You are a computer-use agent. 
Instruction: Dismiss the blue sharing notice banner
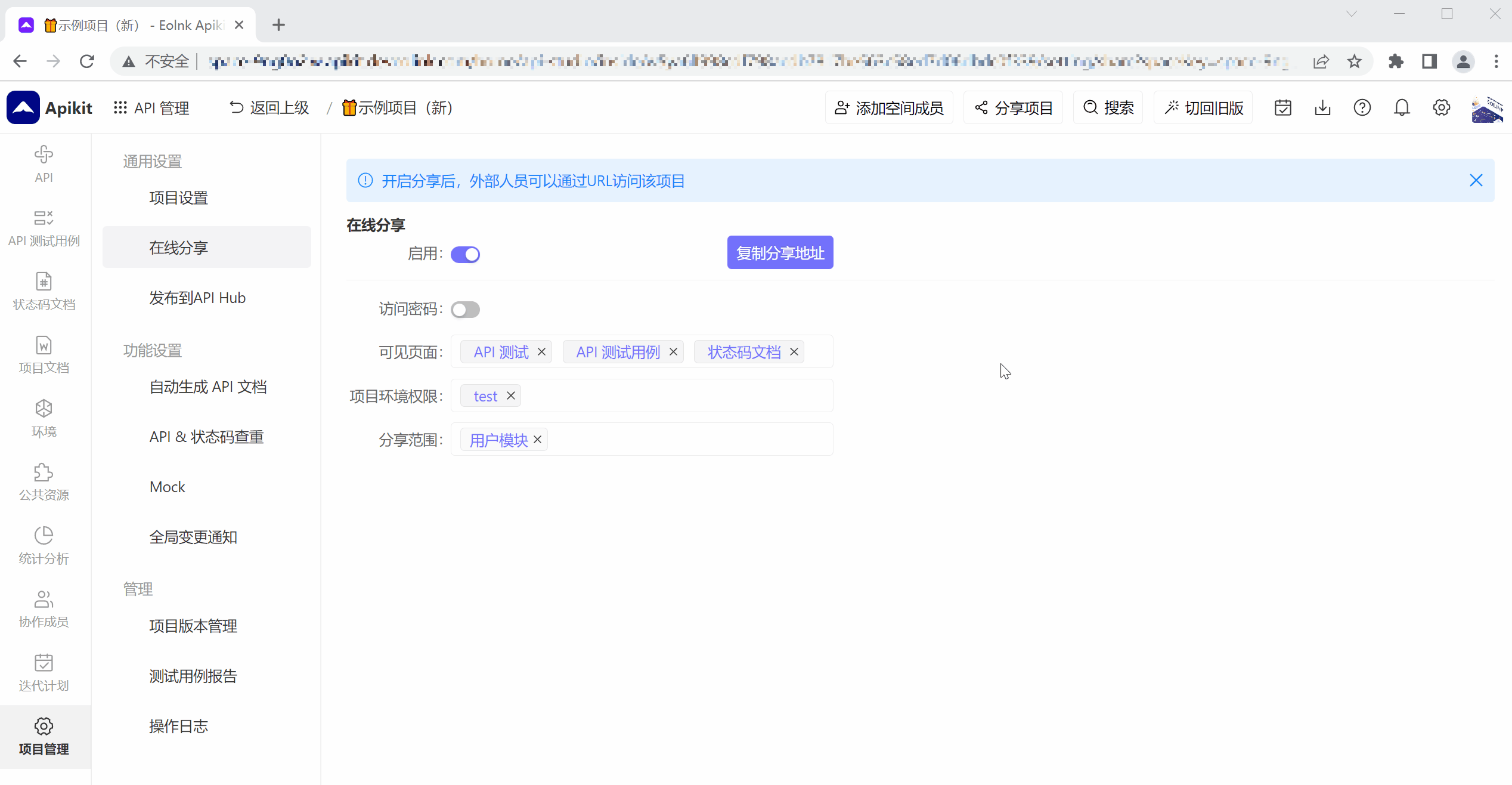tap(1476, 180)
